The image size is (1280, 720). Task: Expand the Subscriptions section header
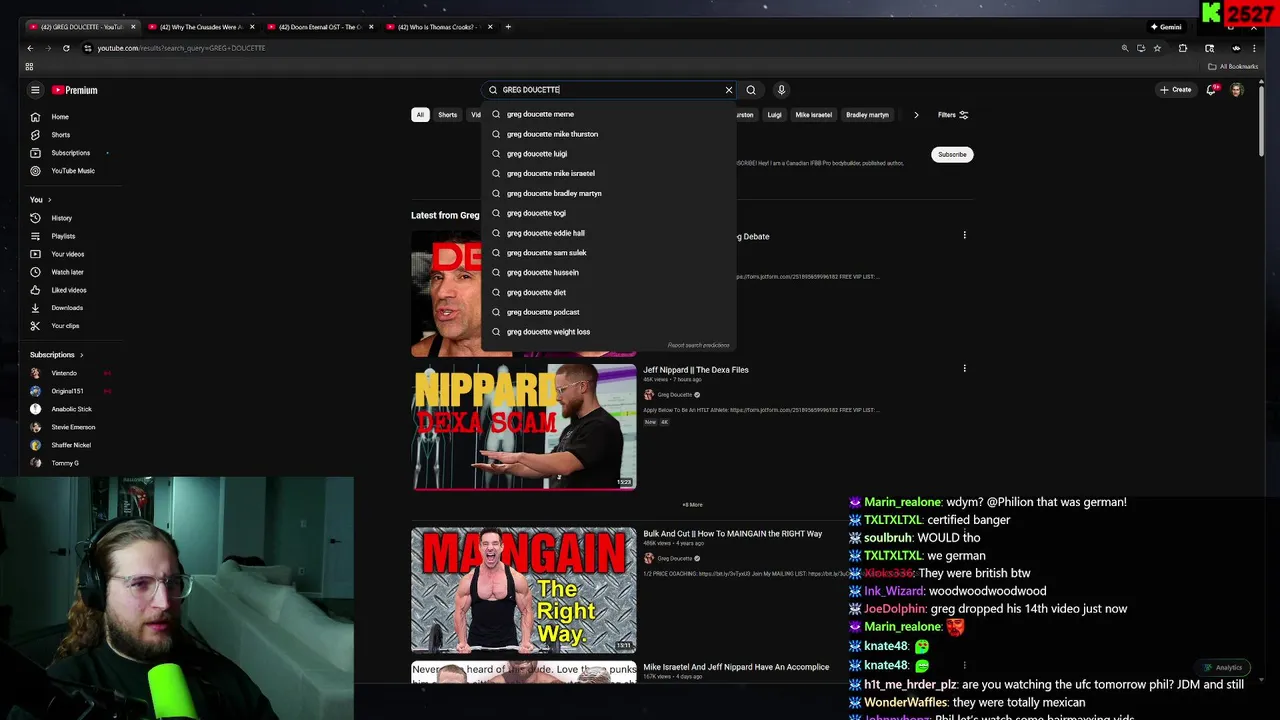56,355
